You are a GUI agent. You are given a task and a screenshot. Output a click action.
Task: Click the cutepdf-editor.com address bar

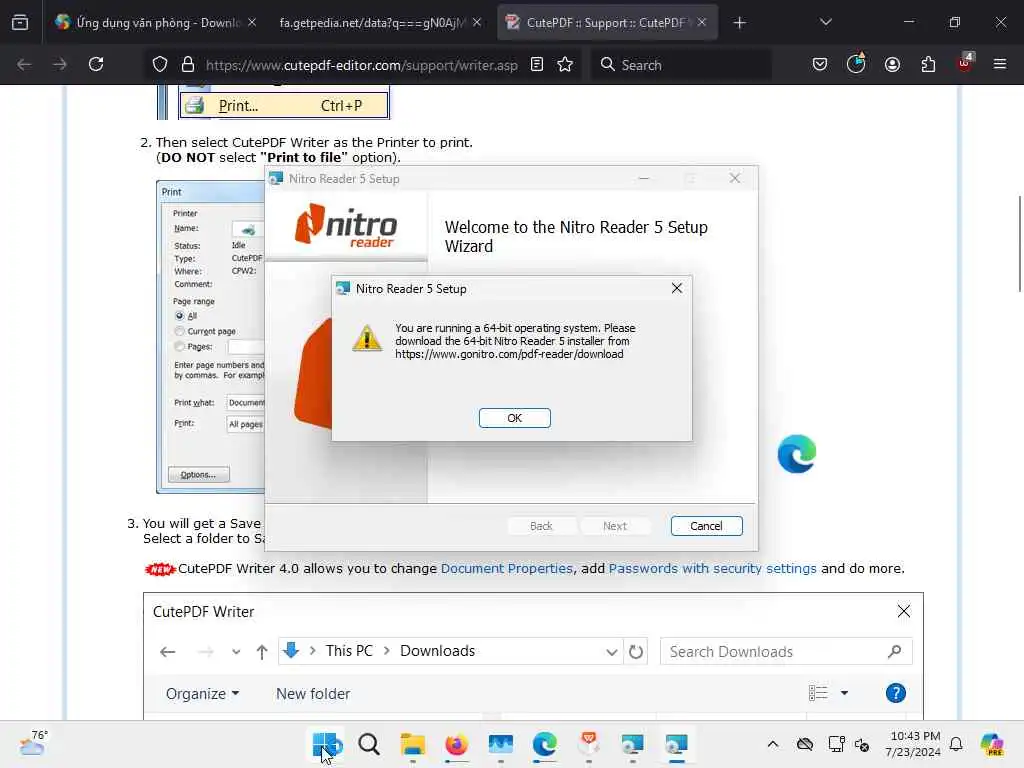361,65
